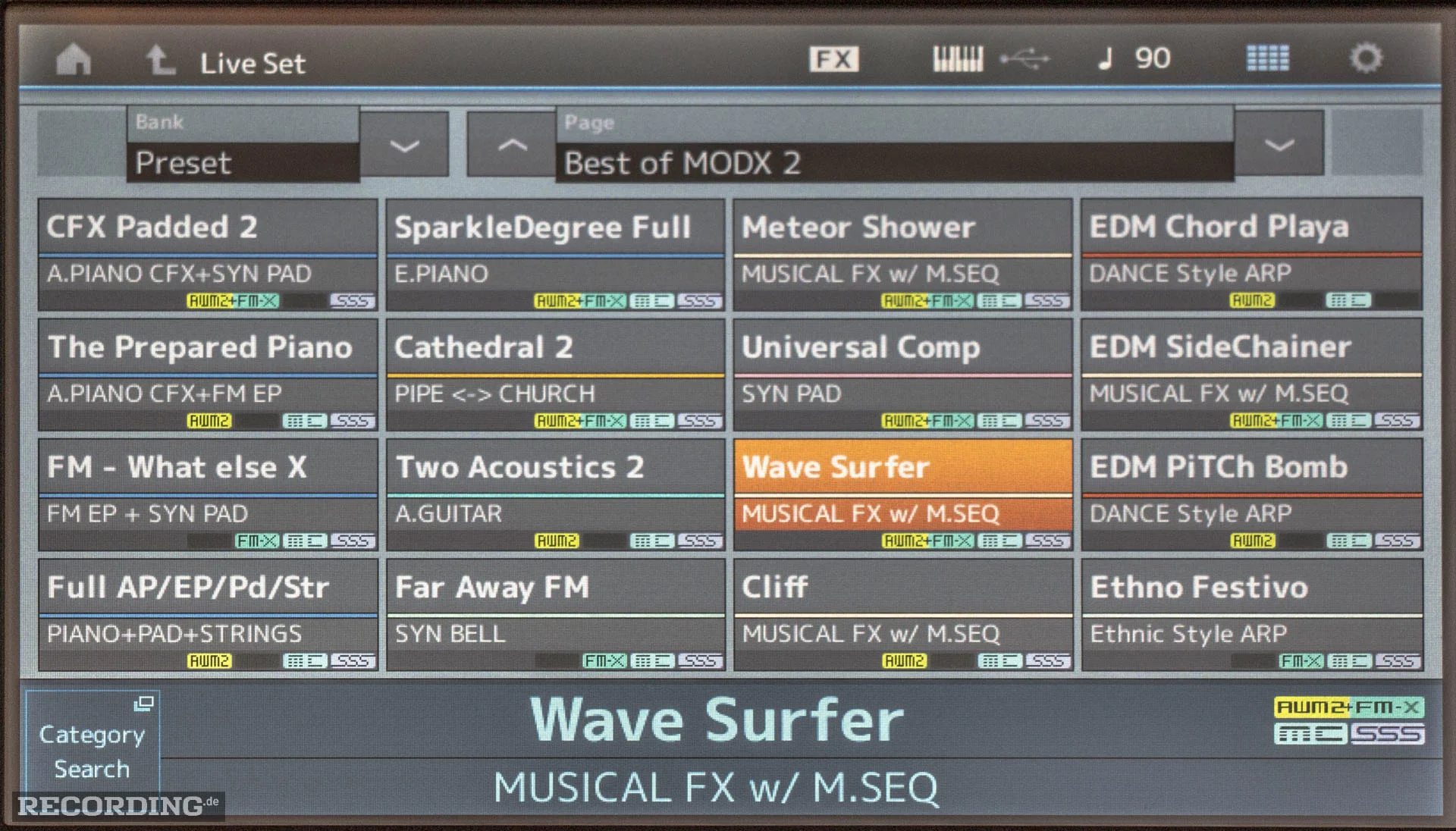
Task: Tap the highlighted Wave Surfer slot
Action: click(x=902, y=494)
